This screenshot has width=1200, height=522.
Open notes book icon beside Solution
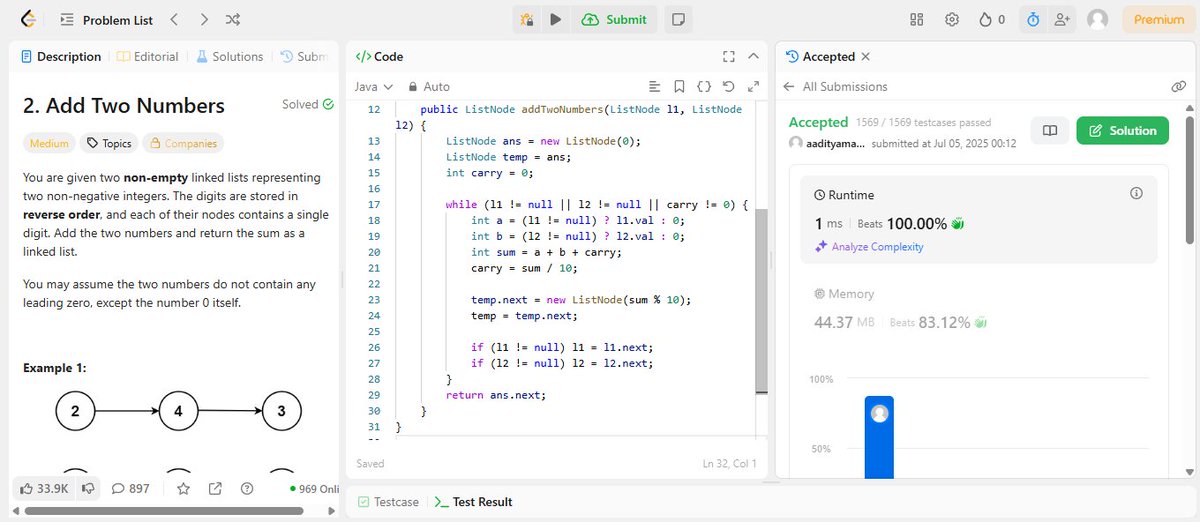(1050, 131)
